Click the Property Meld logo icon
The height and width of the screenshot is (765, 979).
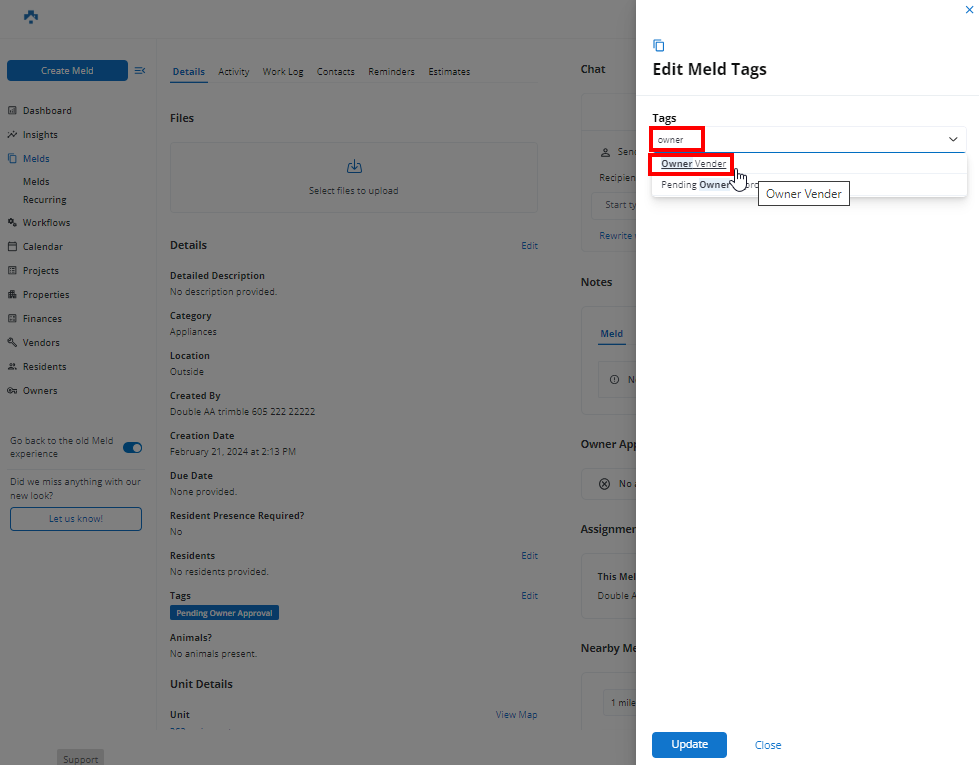point(31,17)
